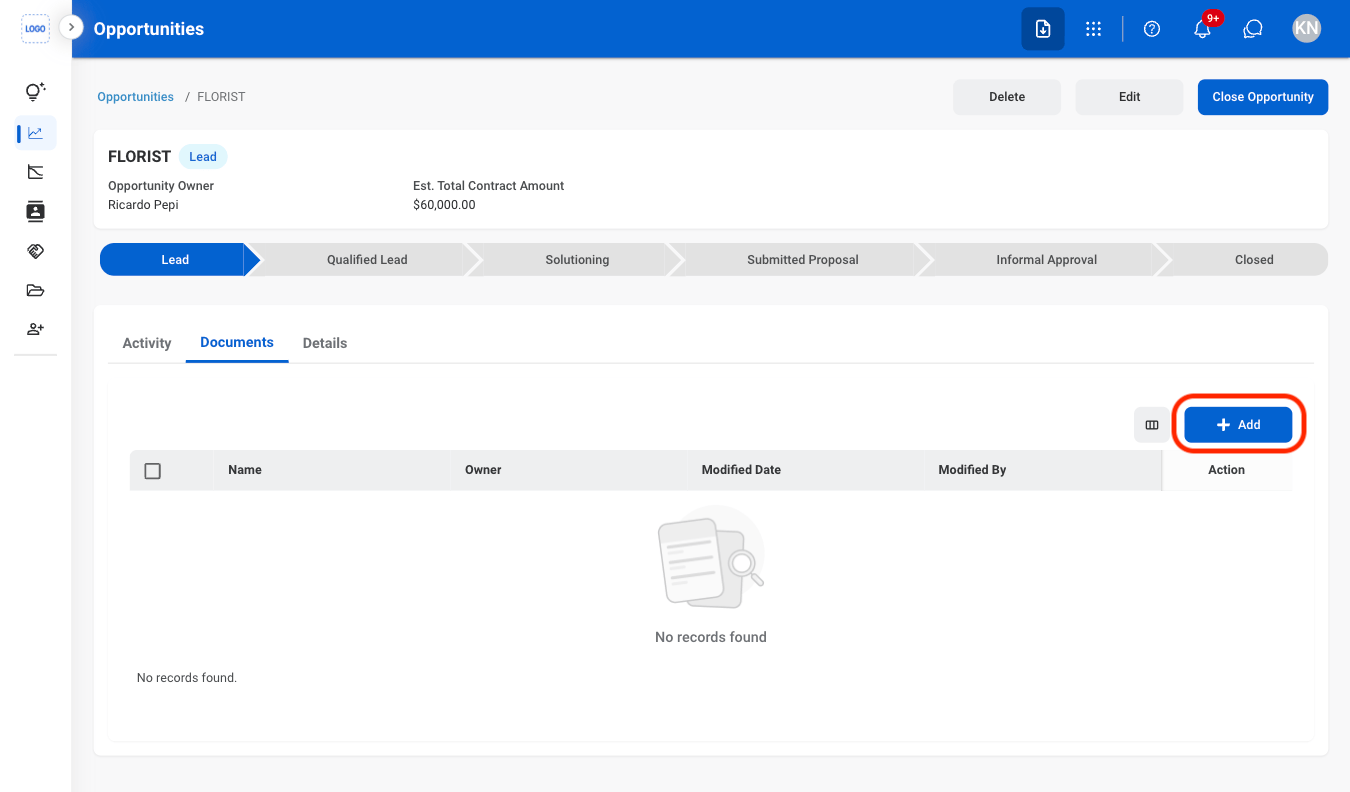
Task: Click the Close Opportunity button
Action: (1263, 97)
